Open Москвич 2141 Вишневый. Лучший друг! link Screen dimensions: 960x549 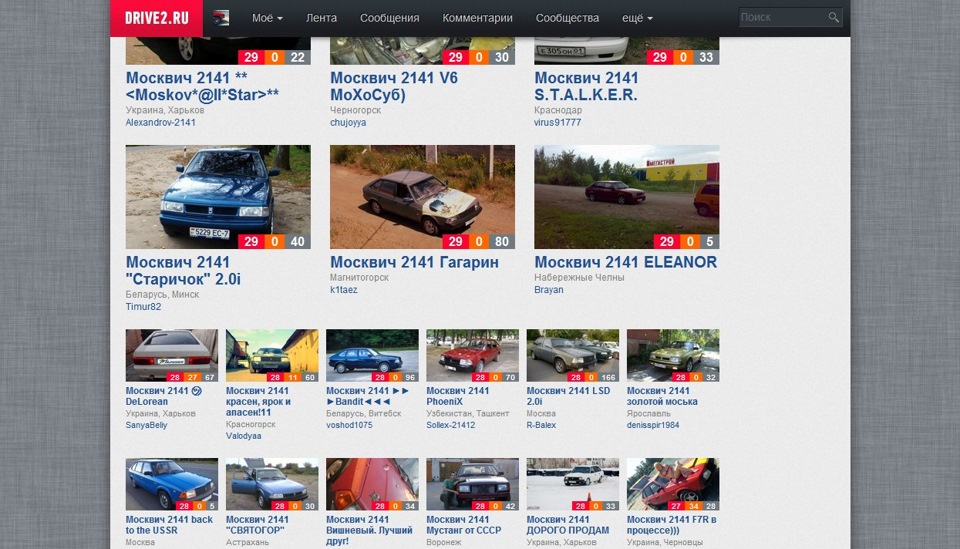point(369,530)
